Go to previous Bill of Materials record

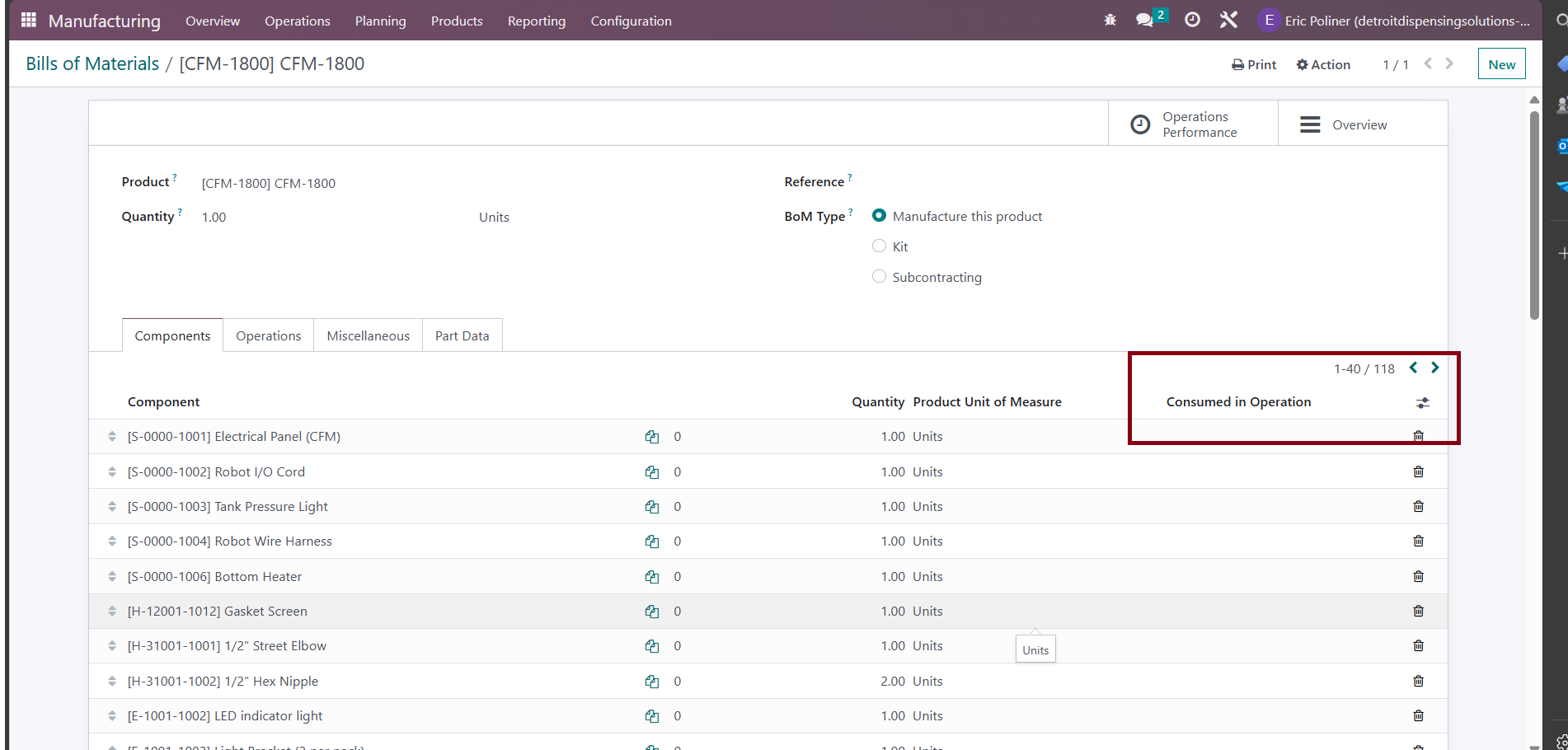[1428, 63]
